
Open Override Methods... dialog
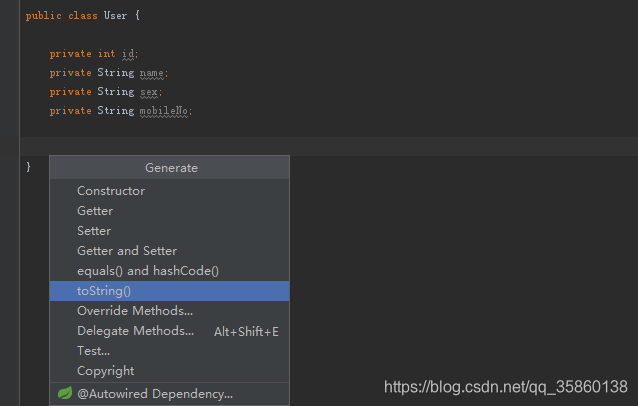[x=169, y=311]
